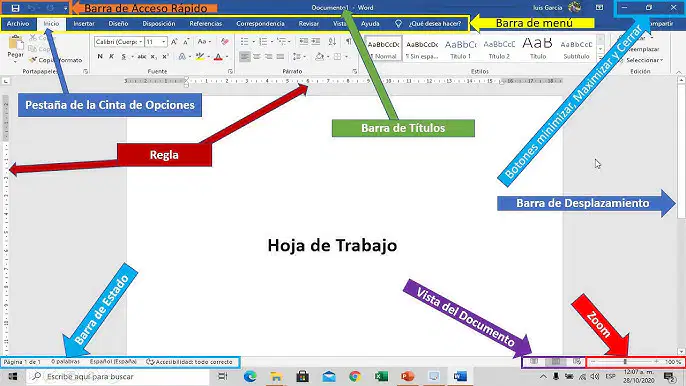
Task: Open the Archivo tab
Action: (x=18, y=24)
